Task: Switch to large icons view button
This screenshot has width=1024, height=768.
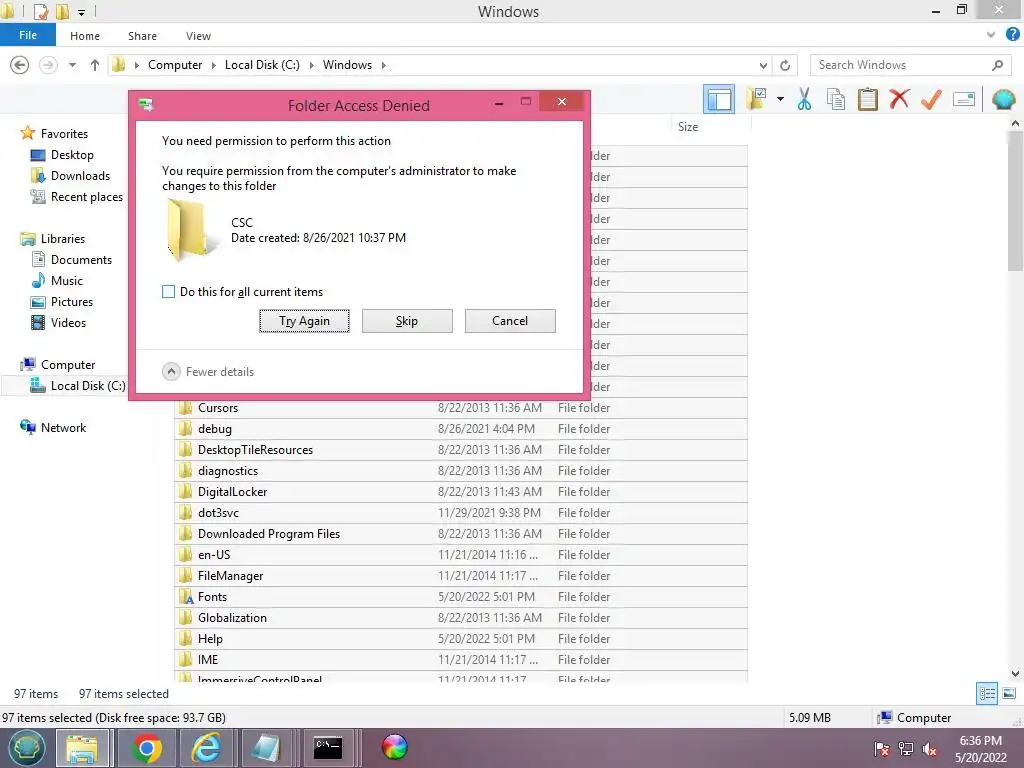Action: click(x=1009, y=694)
